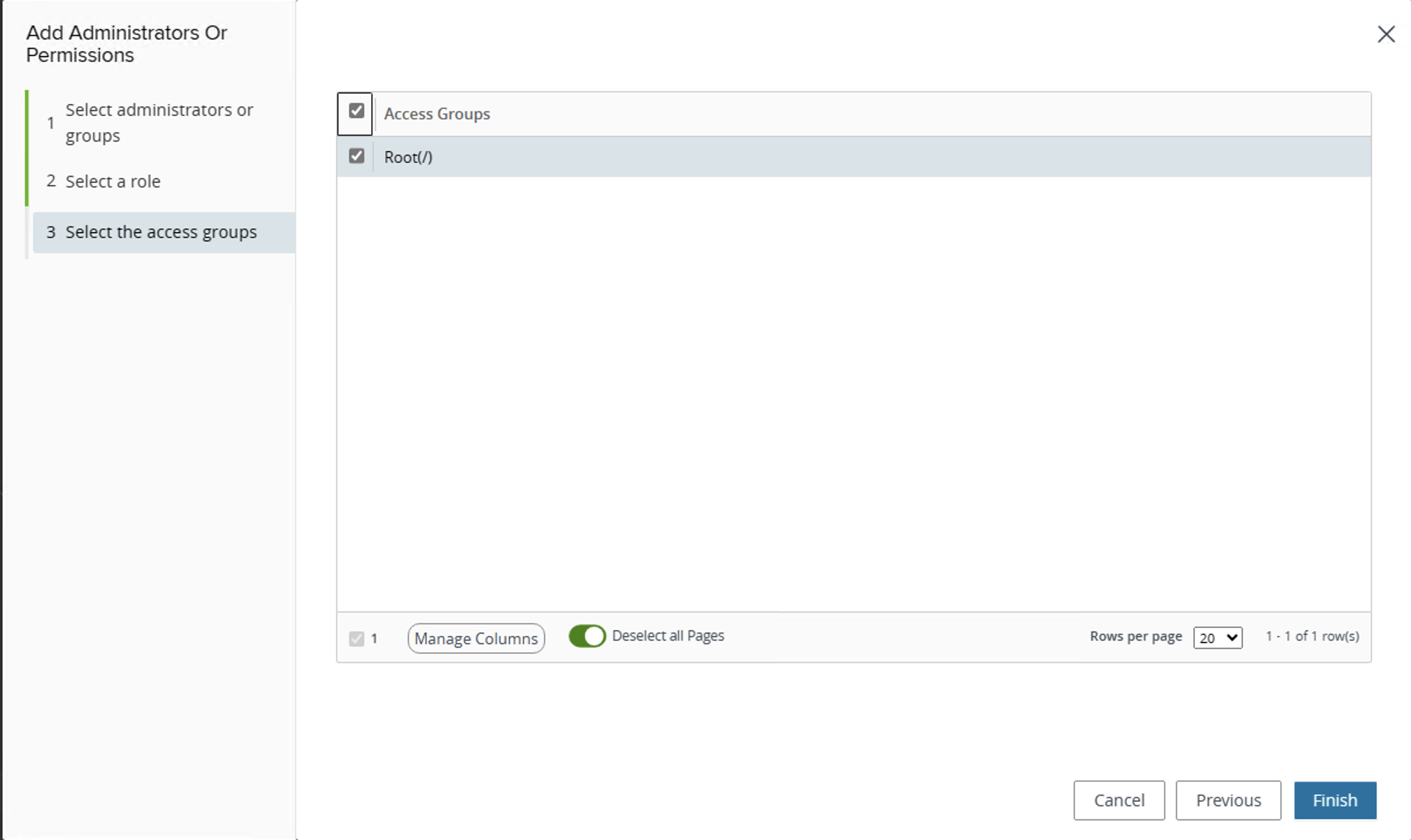Close the Add Administrators Or Permissions dialog
The image size is (1411, 840).
pyautogui.click(x=1386, y=35)
